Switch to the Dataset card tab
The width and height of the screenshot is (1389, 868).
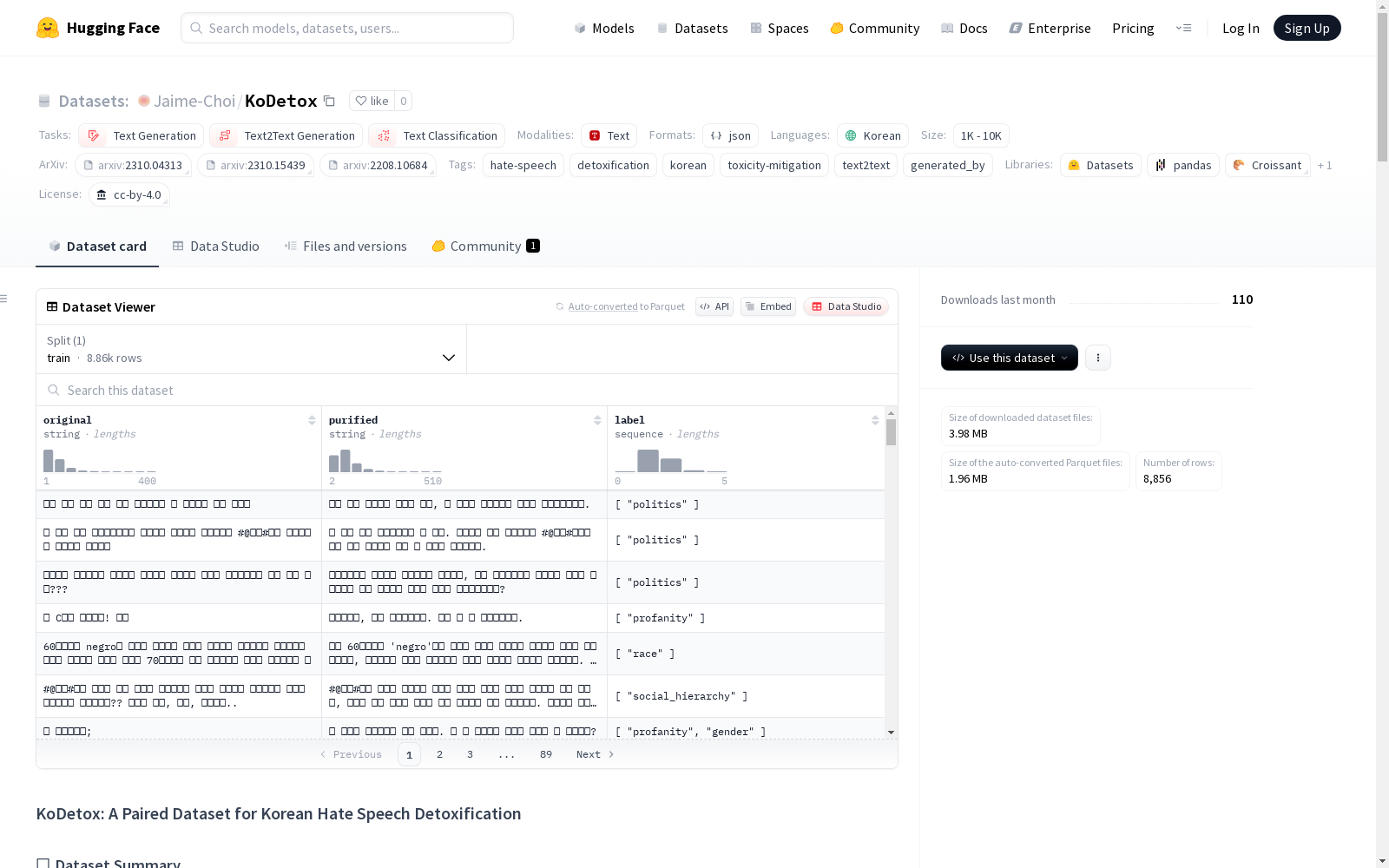tap(97, 247)
